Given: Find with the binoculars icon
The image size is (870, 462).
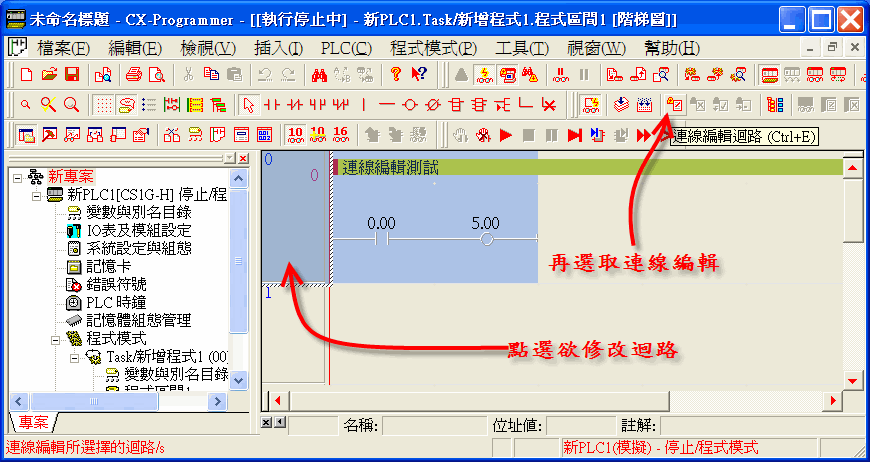Looking at the screenshot, I should pyautogui.click(x=319, y=74).
